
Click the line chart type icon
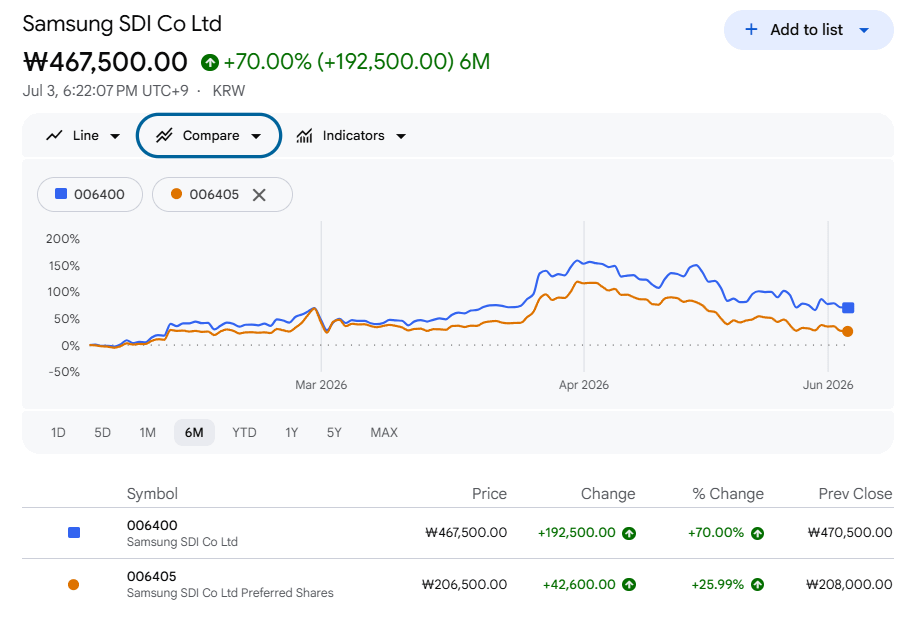[55, 135]
